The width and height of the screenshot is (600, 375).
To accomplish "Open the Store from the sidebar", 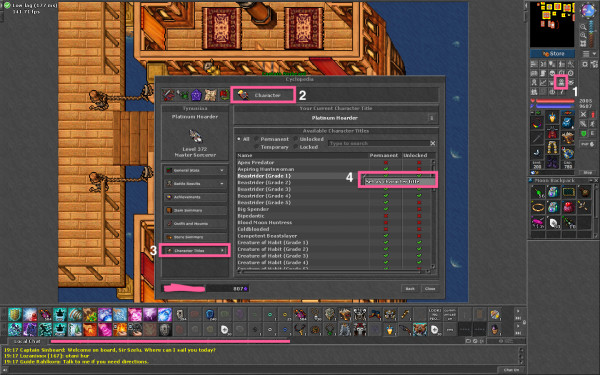I will [552, 54].
